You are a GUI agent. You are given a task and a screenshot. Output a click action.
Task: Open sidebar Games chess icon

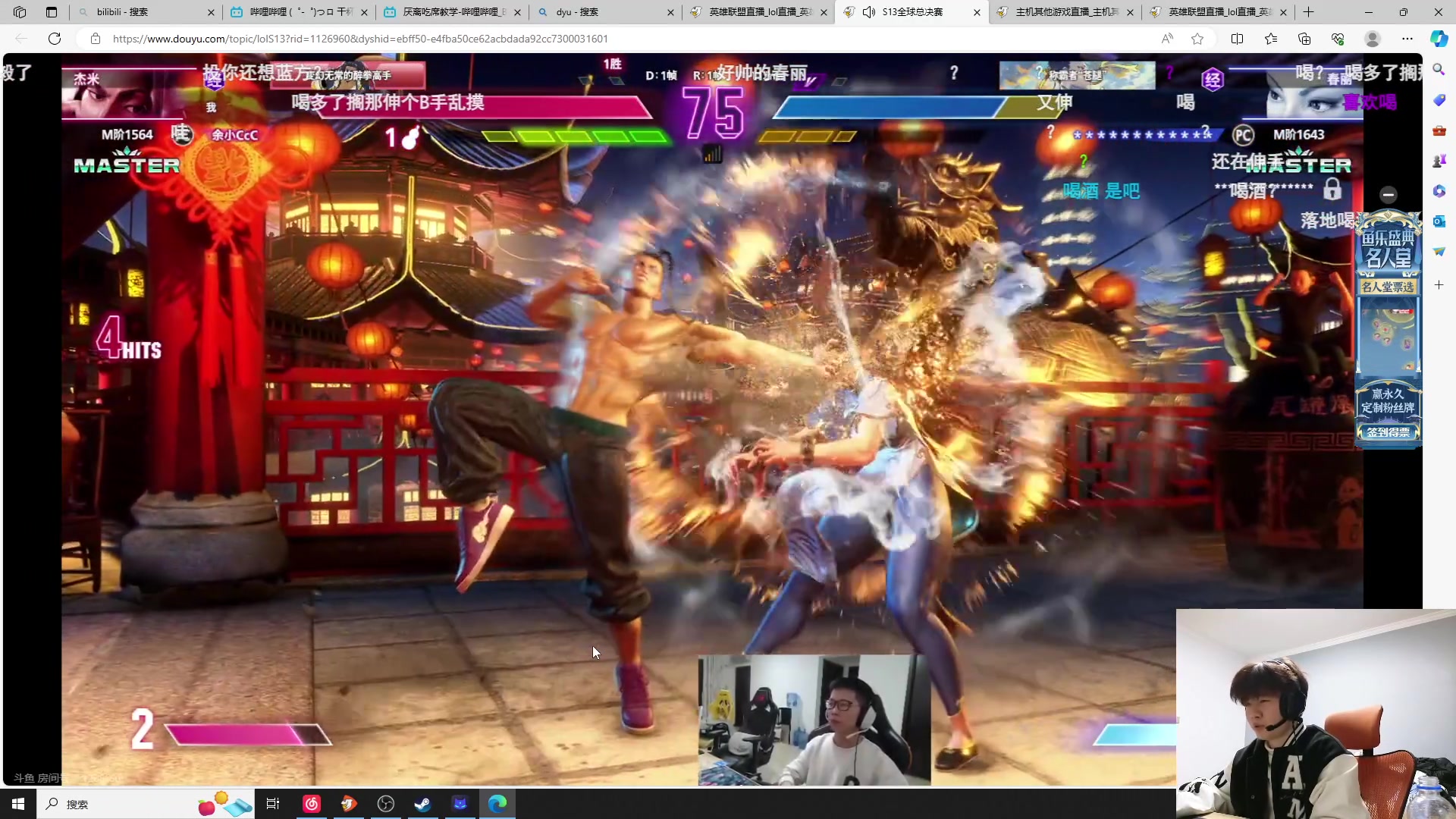(x=1439, y=161)
